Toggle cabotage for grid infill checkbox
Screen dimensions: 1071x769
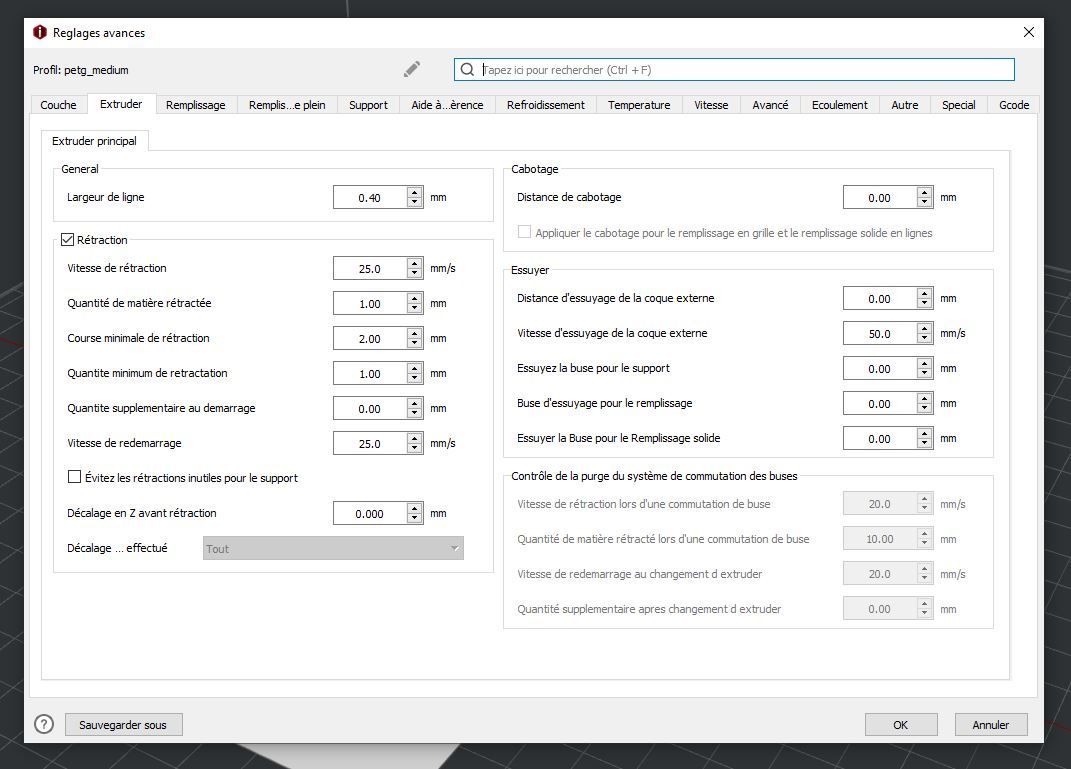(x=524, y=232)
